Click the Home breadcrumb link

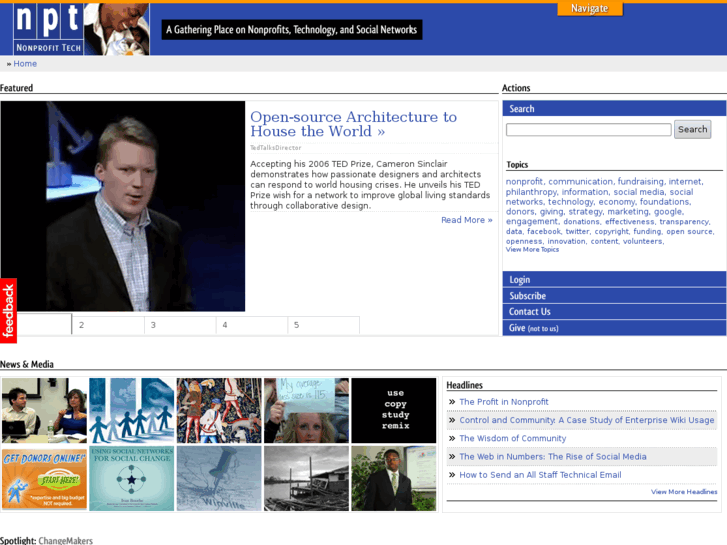pyautogui.click(x=25, y=64)
